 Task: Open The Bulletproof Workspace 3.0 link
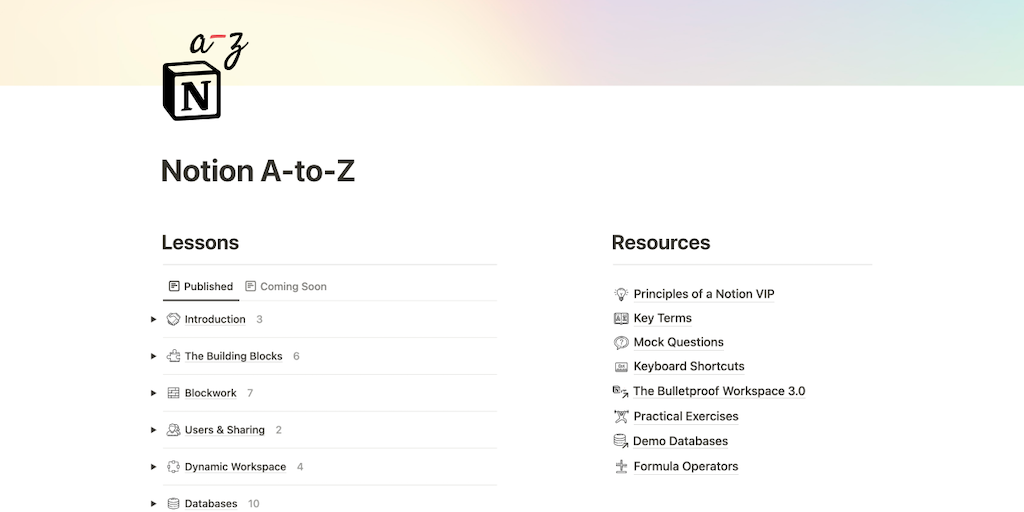click(x=718, y=391)
